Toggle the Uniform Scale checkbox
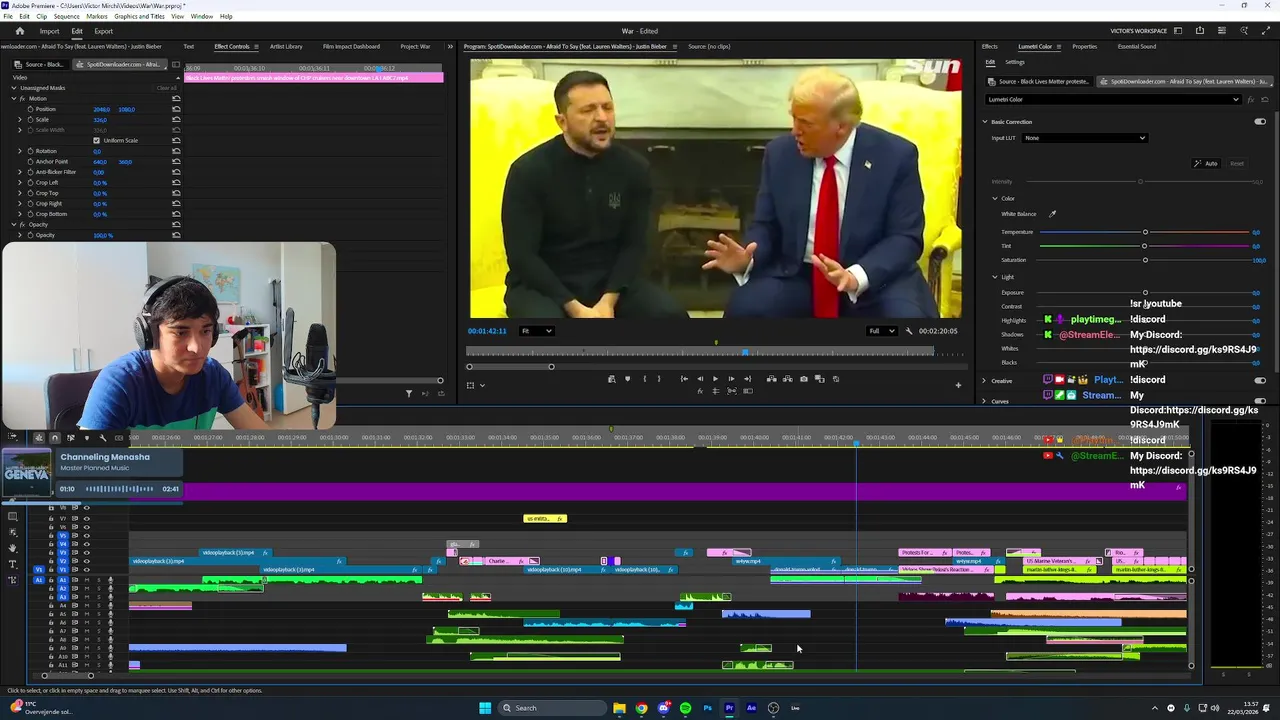Screen dimensions: 1280x720 (x=96, y=140)
